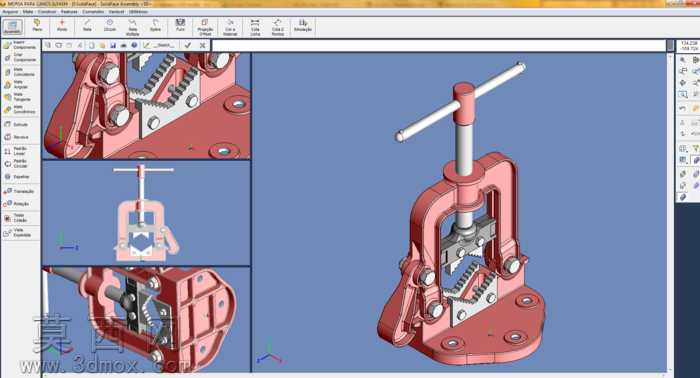This screenshot has width=700, height=378.
Task: Open the Features menu
Action: point(69,12)
